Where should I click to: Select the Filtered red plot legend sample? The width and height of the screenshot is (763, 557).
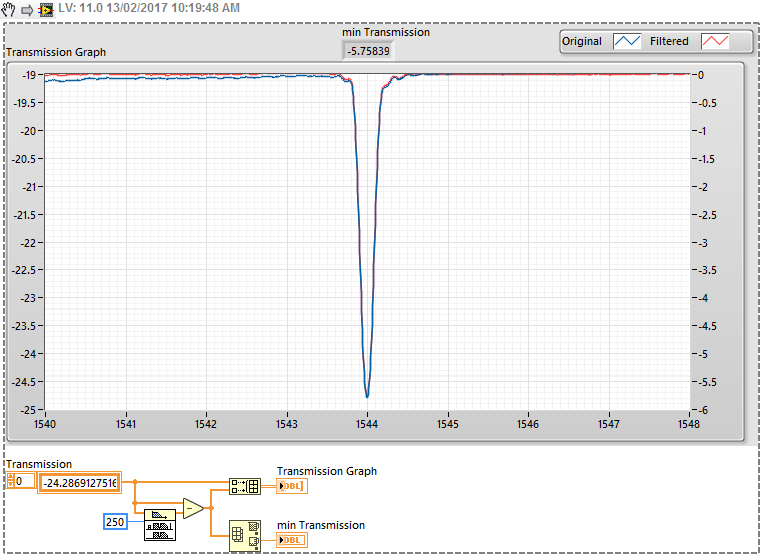pos(715,41)
